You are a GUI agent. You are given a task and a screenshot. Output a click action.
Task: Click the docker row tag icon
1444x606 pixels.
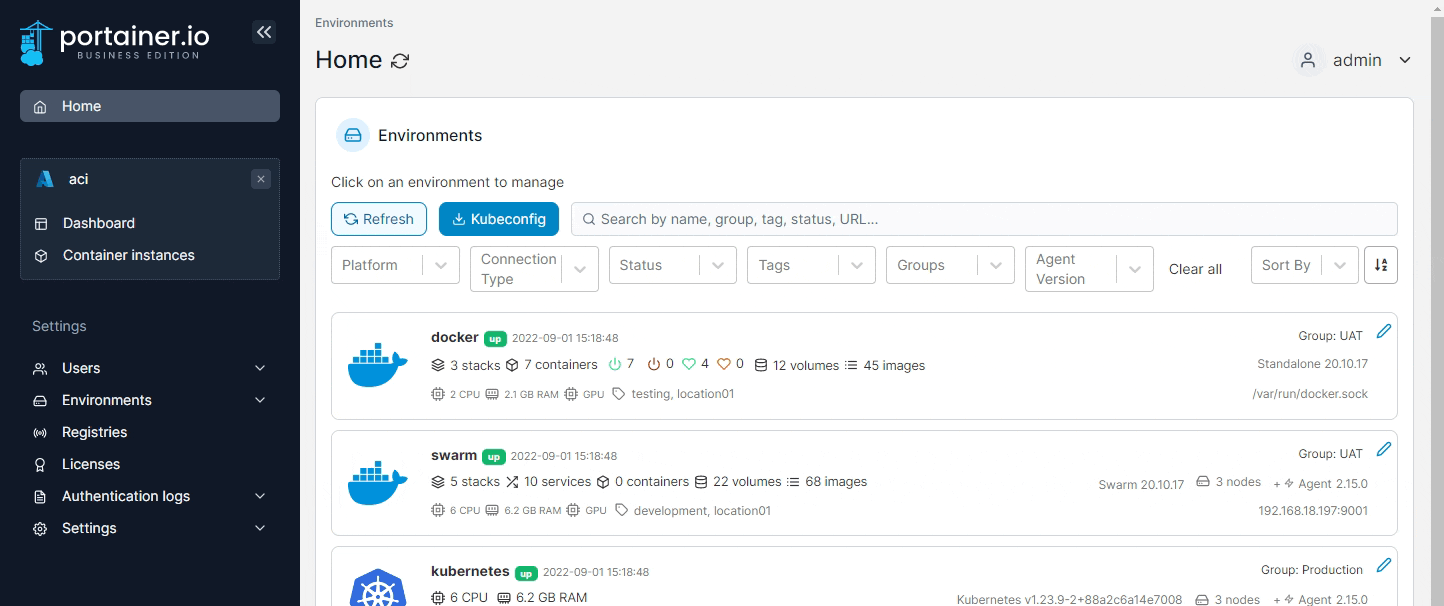(619, 394)
